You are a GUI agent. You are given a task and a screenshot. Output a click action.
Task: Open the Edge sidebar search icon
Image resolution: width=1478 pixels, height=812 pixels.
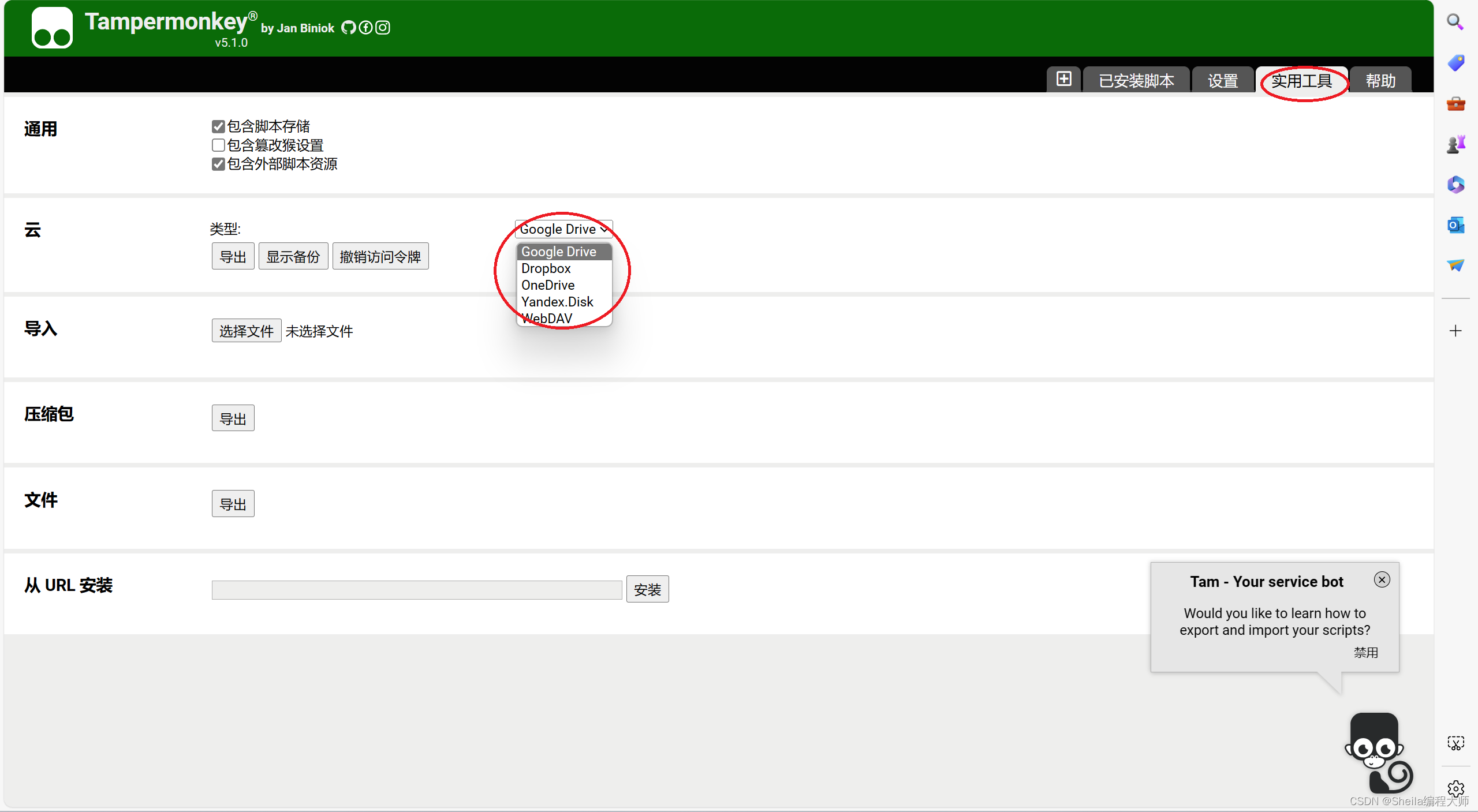click(1455, 22)
